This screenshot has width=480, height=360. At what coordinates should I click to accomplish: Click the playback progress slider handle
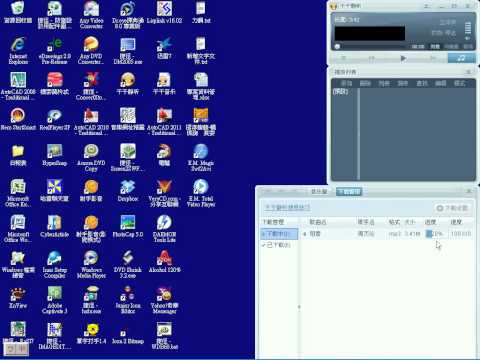[x=337, y=46]
